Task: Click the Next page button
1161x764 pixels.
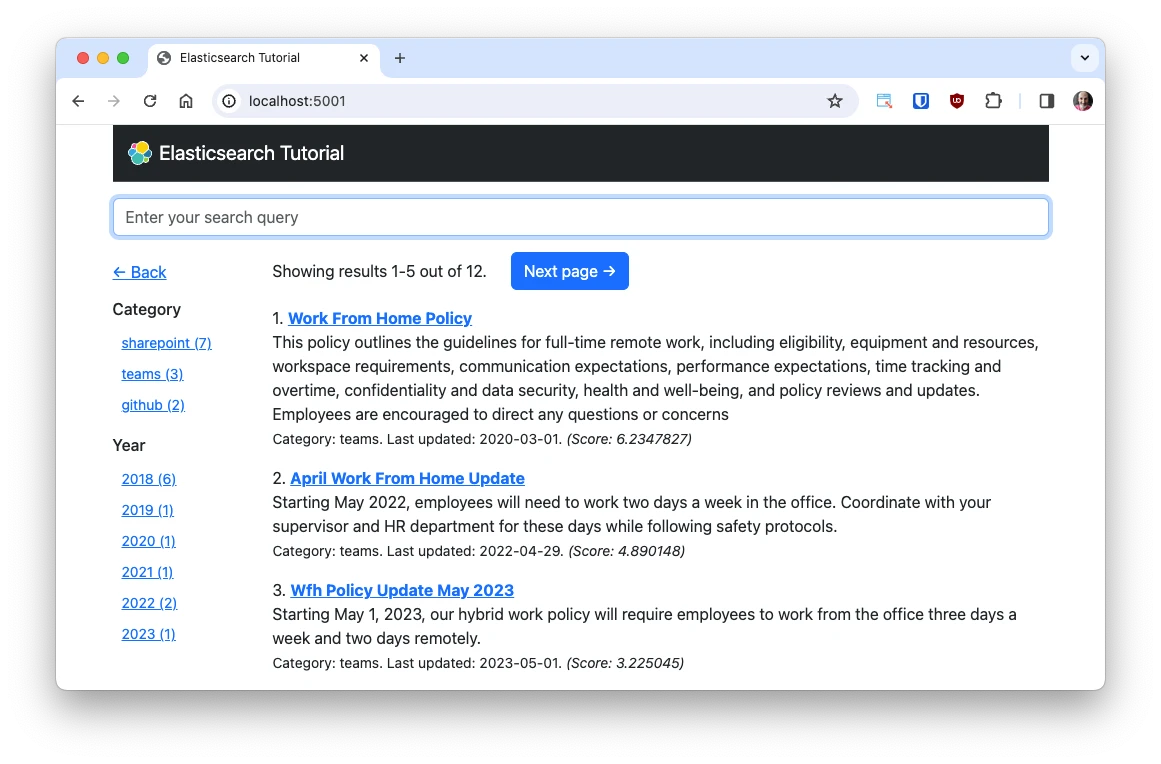Action: (x=569, y=271)
